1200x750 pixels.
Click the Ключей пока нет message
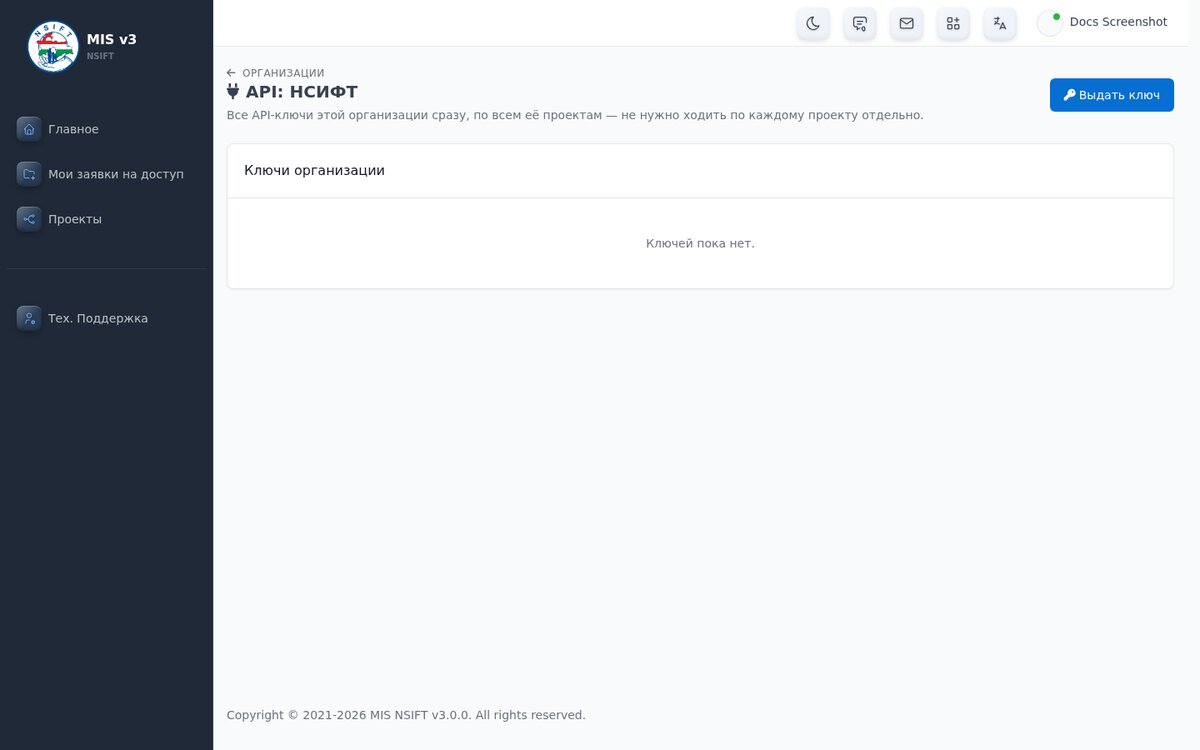pyautogui.click(x=700, y=243)
